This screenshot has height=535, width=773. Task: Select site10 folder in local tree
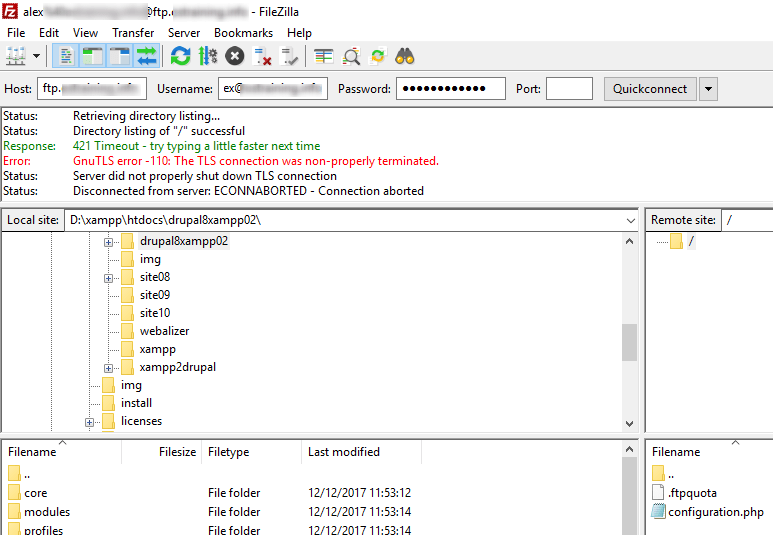tap(155, 313)
